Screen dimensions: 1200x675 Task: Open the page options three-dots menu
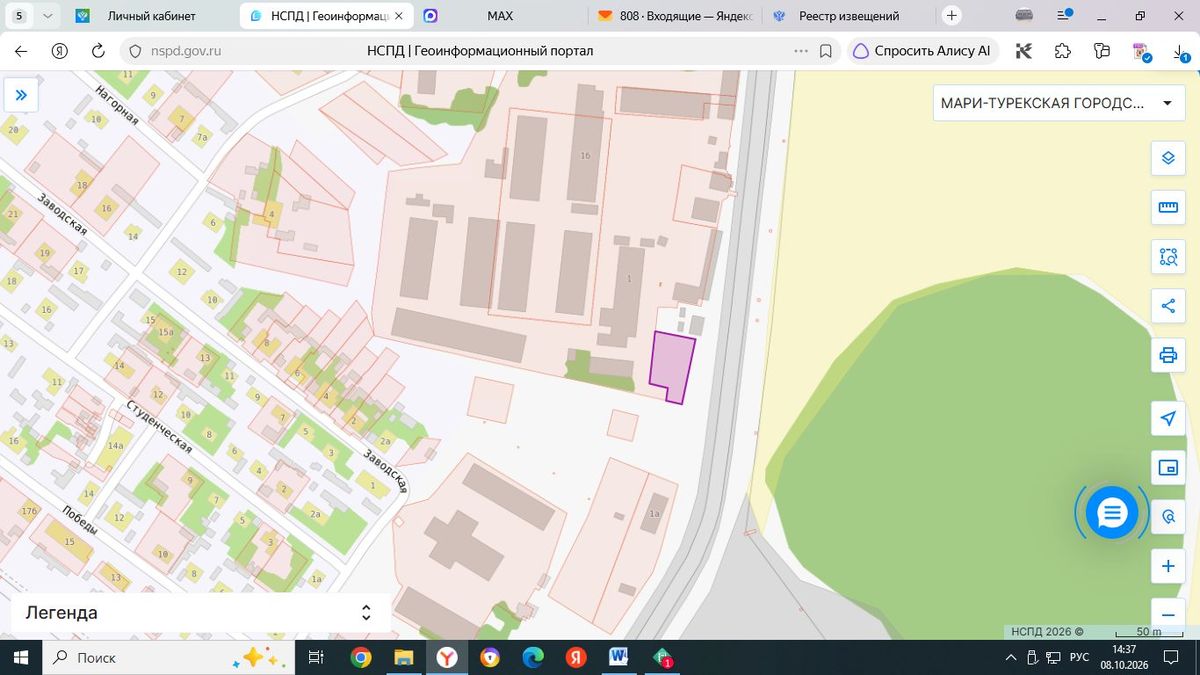(x=800, y=51)
